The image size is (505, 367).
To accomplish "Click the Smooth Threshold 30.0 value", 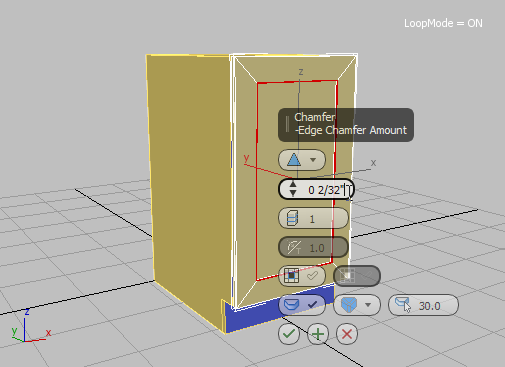I will coord(430,306).
